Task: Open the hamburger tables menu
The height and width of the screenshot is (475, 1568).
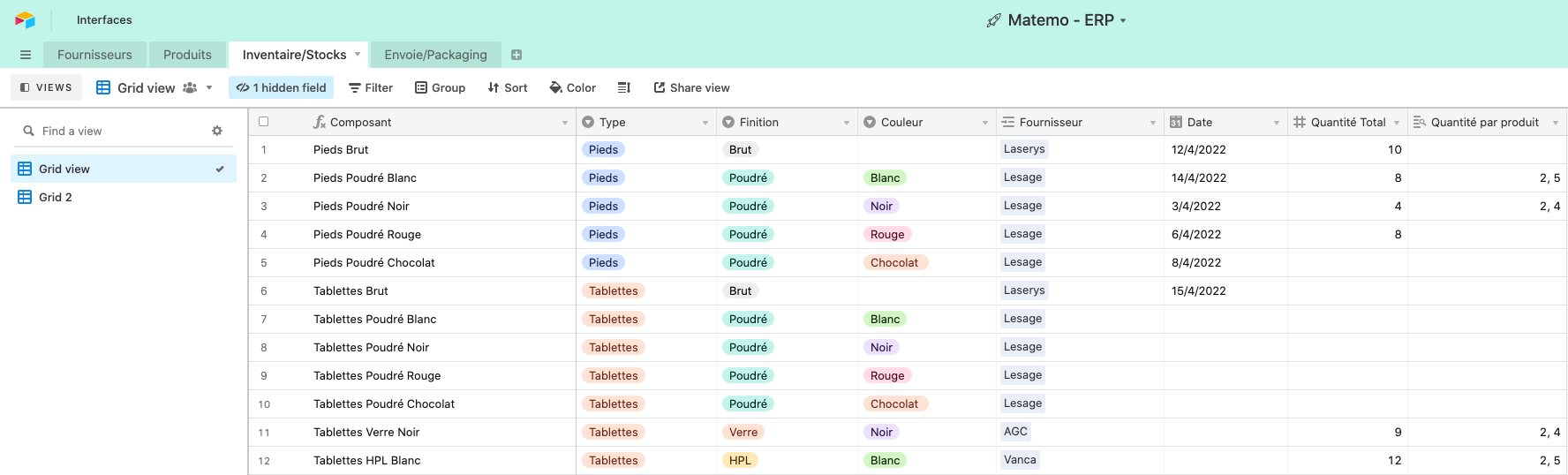Action: tap(26, 55)
